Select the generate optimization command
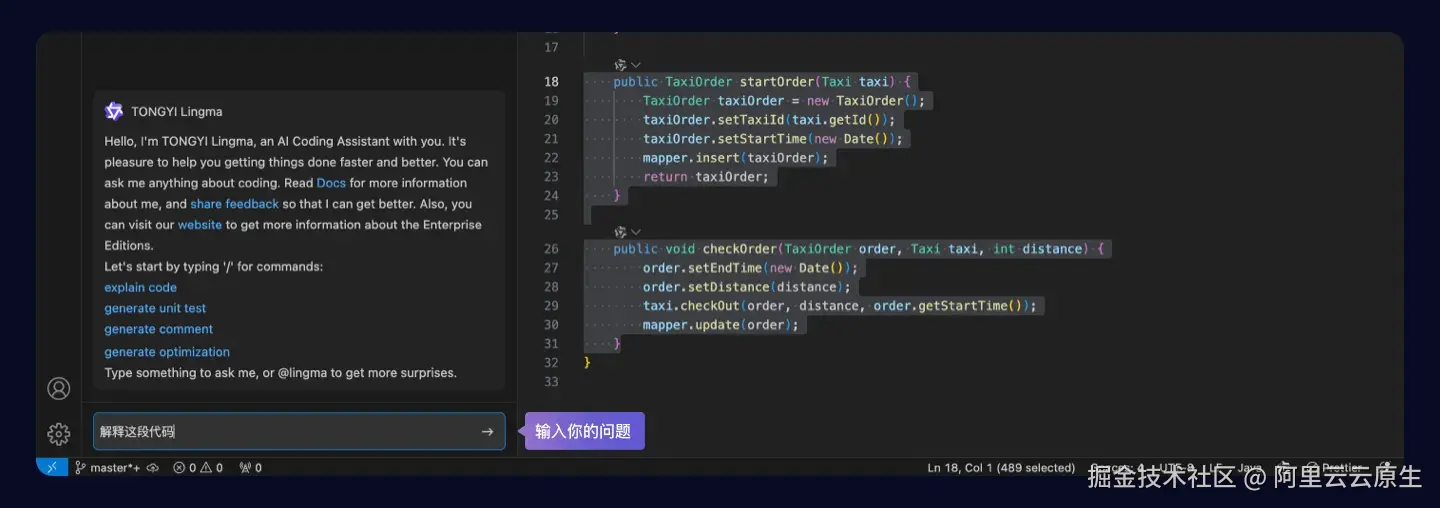The height and width of the screenshot is (508, 1440). (167, 352)
